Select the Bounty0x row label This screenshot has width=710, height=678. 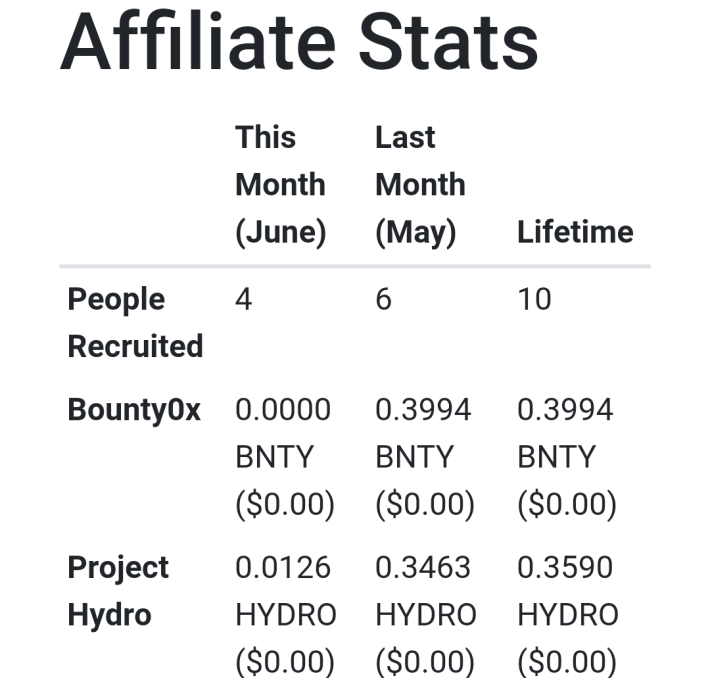(134, 410)
